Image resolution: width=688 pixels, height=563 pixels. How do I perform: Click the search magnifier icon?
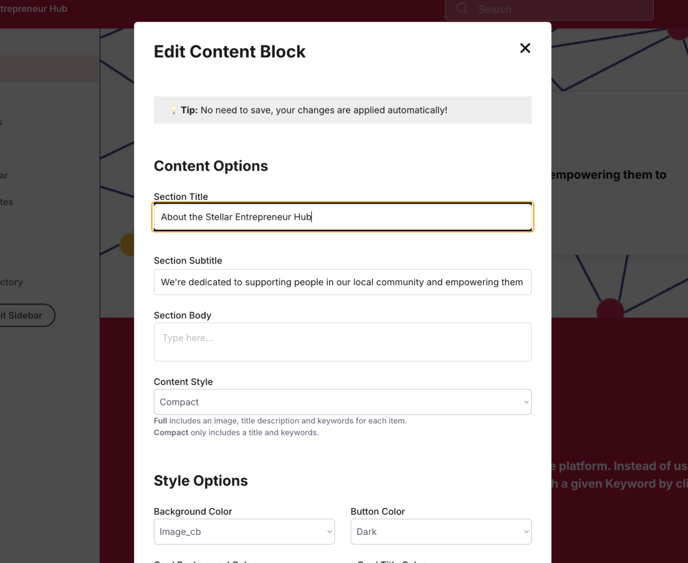point(462,9)
